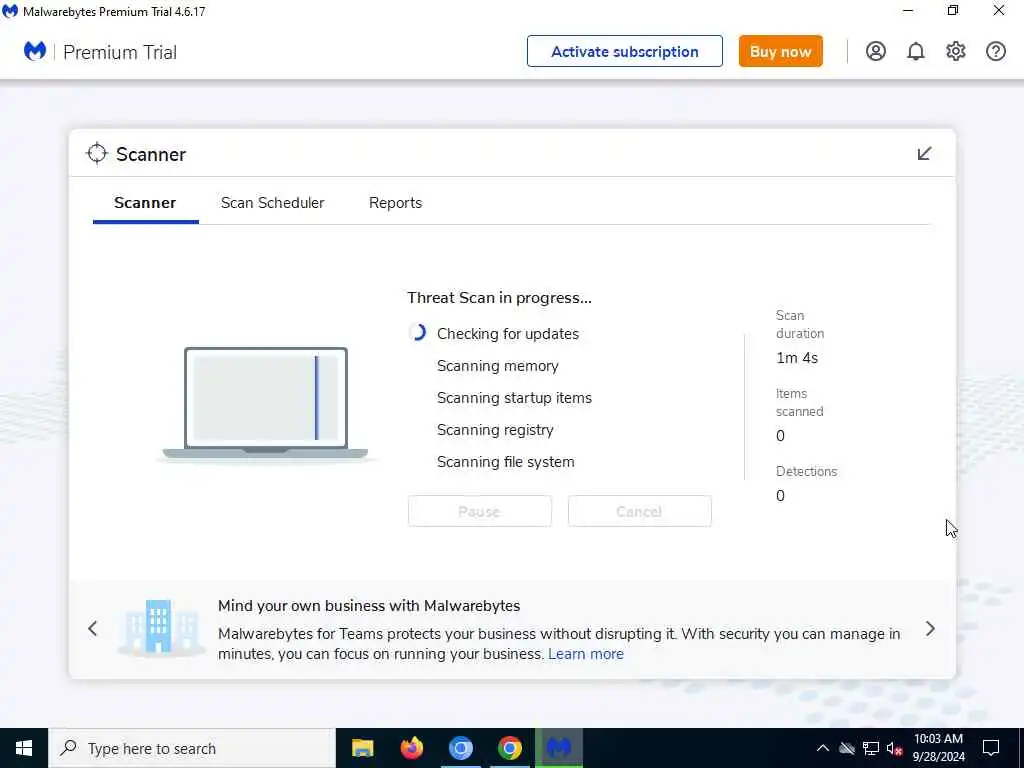
Task: Click the Scanner crosshair icon
Action: (97, 153)
